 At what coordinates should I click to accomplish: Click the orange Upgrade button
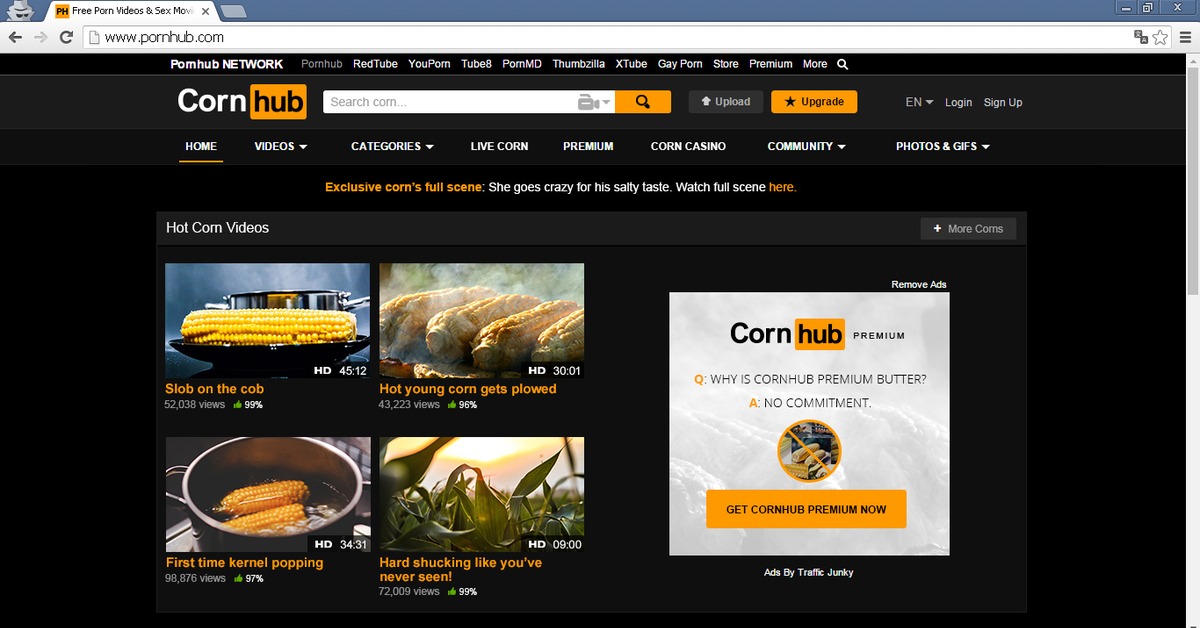click(x=815, y=102)
